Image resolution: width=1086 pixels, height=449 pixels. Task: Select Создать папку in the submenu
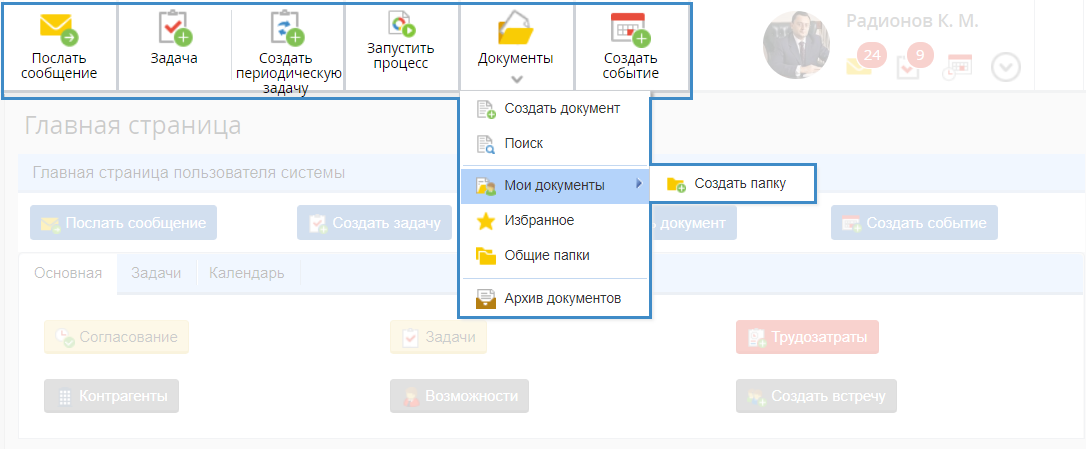[x=739, y=184]
